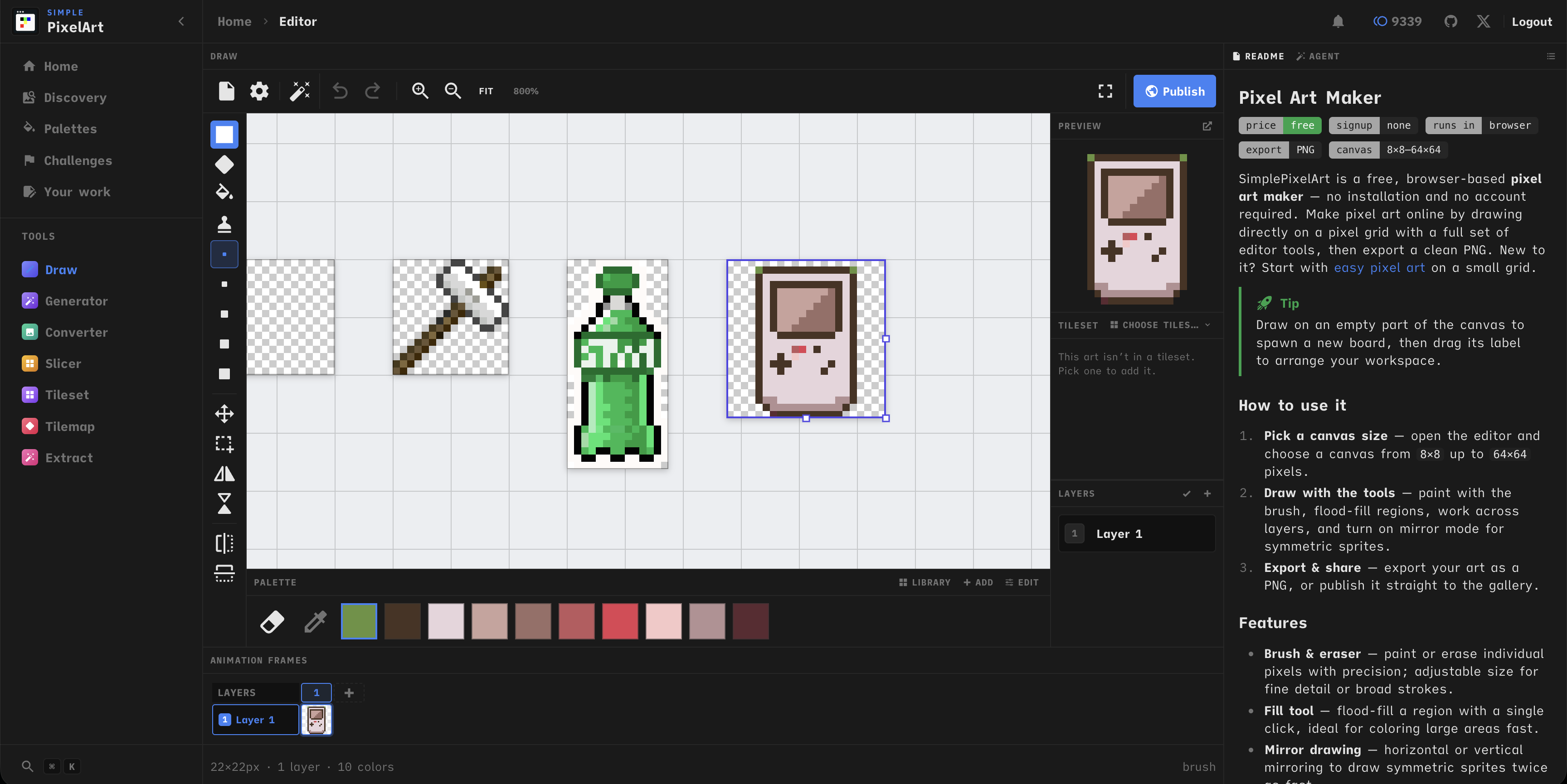The height and width of the screenshot is (784, 1567).
Task: Open the preview in a new window
Action: (x=1207, y=126)
